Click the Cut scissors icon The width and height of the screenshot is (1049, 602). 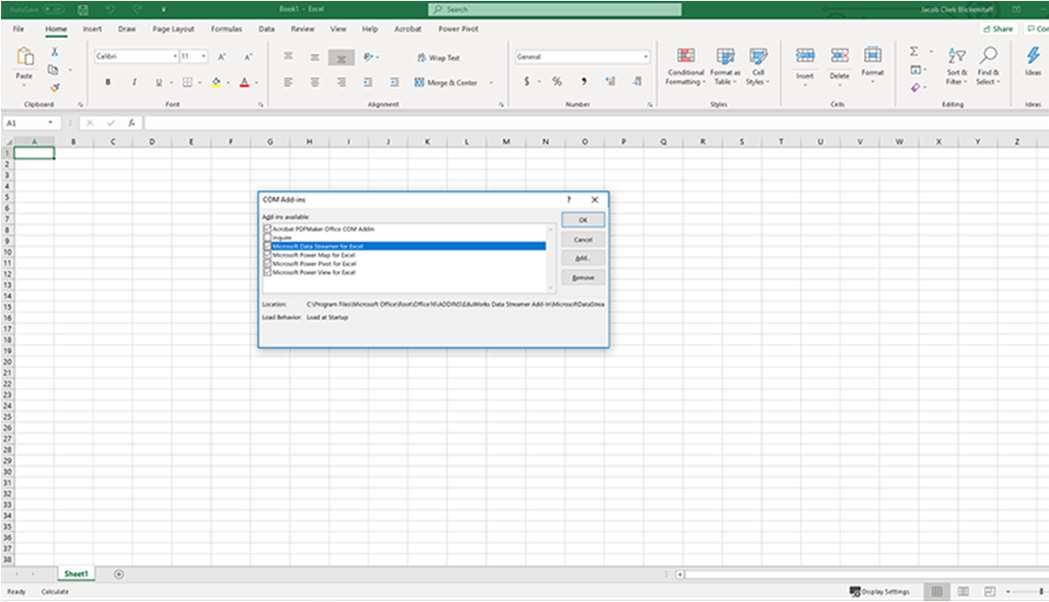(x=55, y=52)
